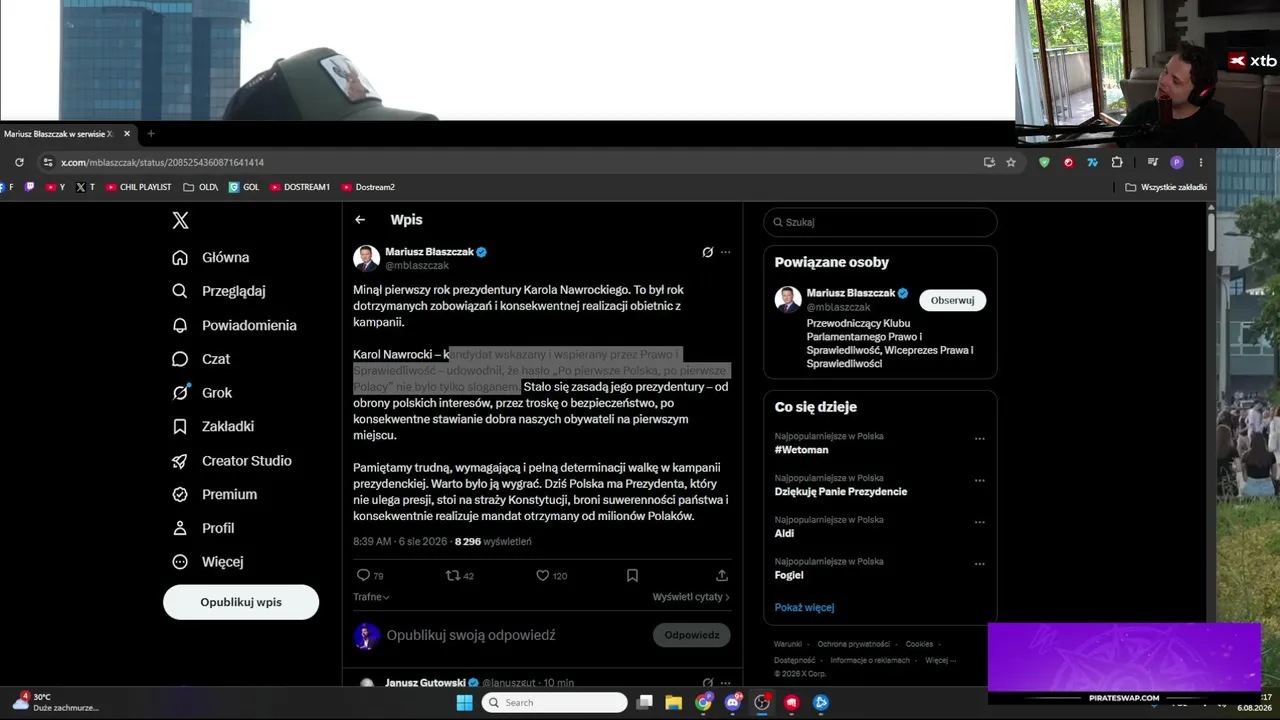Bookmark this page with the star icon
1280x720 pixels.
[1011, 162]
